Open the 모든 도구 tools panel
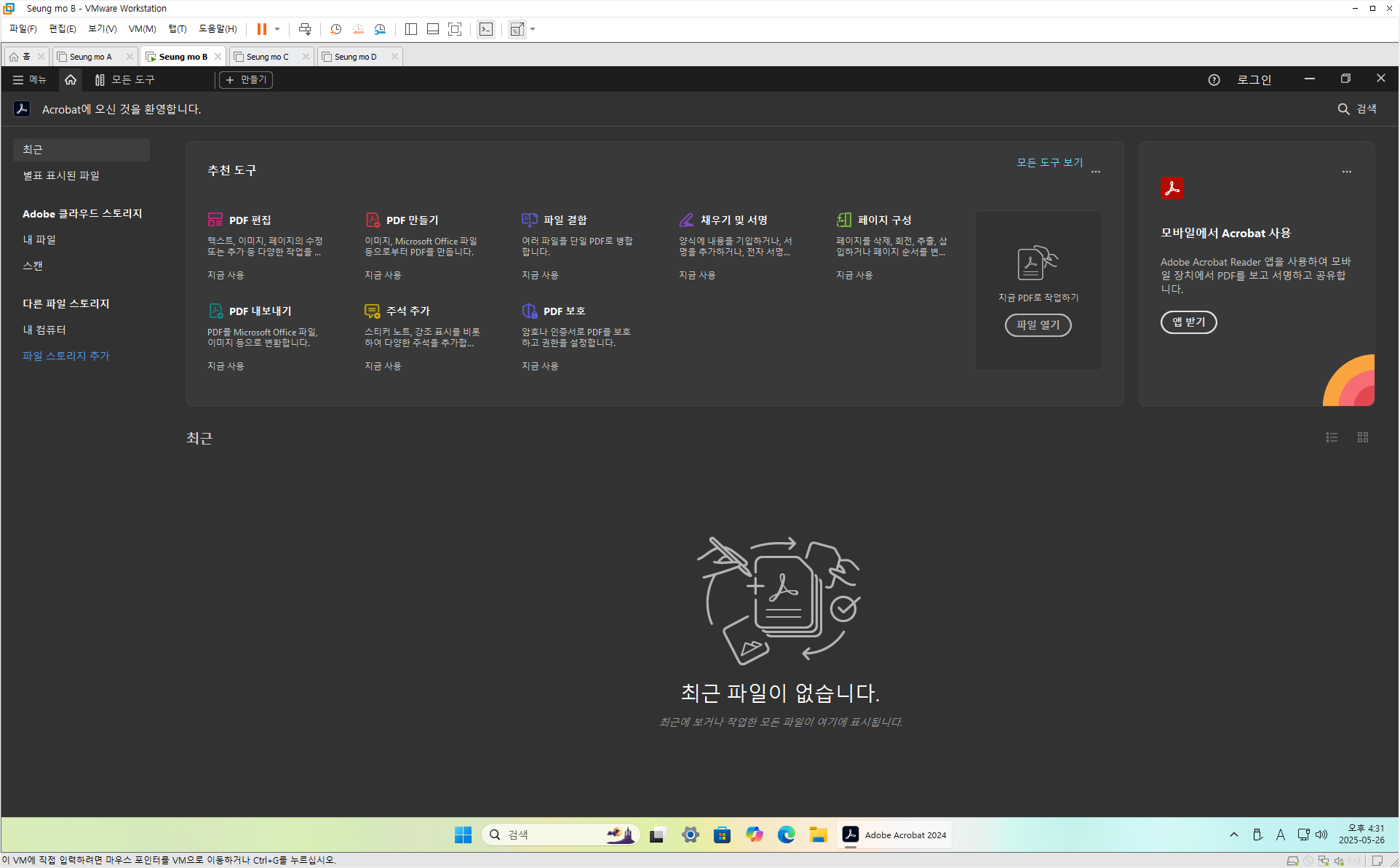This screenshot has height=868, width=1400. click(124, 80)
